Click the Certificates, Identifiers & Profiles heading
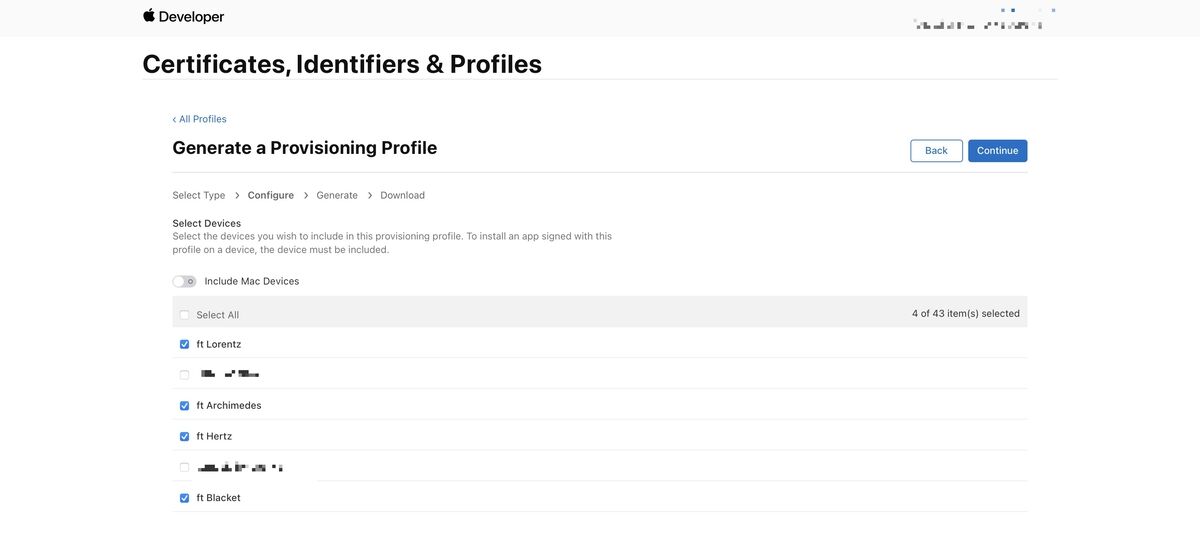Viewport: 1200px width, 533px height. pos(342,64)
